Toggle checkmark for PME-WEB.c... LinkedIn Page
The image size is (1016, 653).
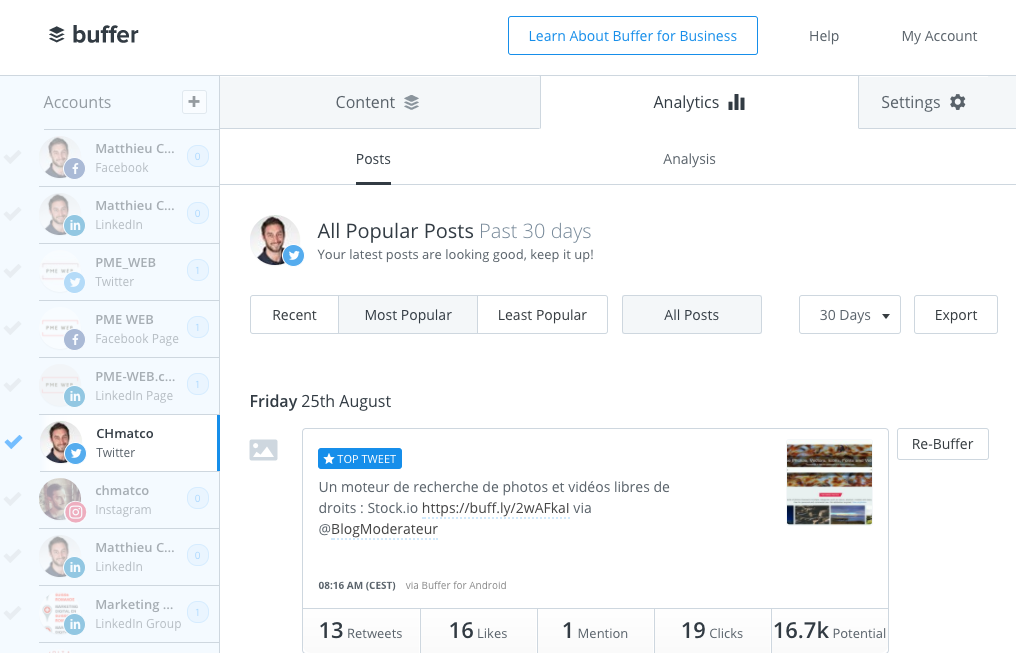pyautogui.click(x=13, y=385)
